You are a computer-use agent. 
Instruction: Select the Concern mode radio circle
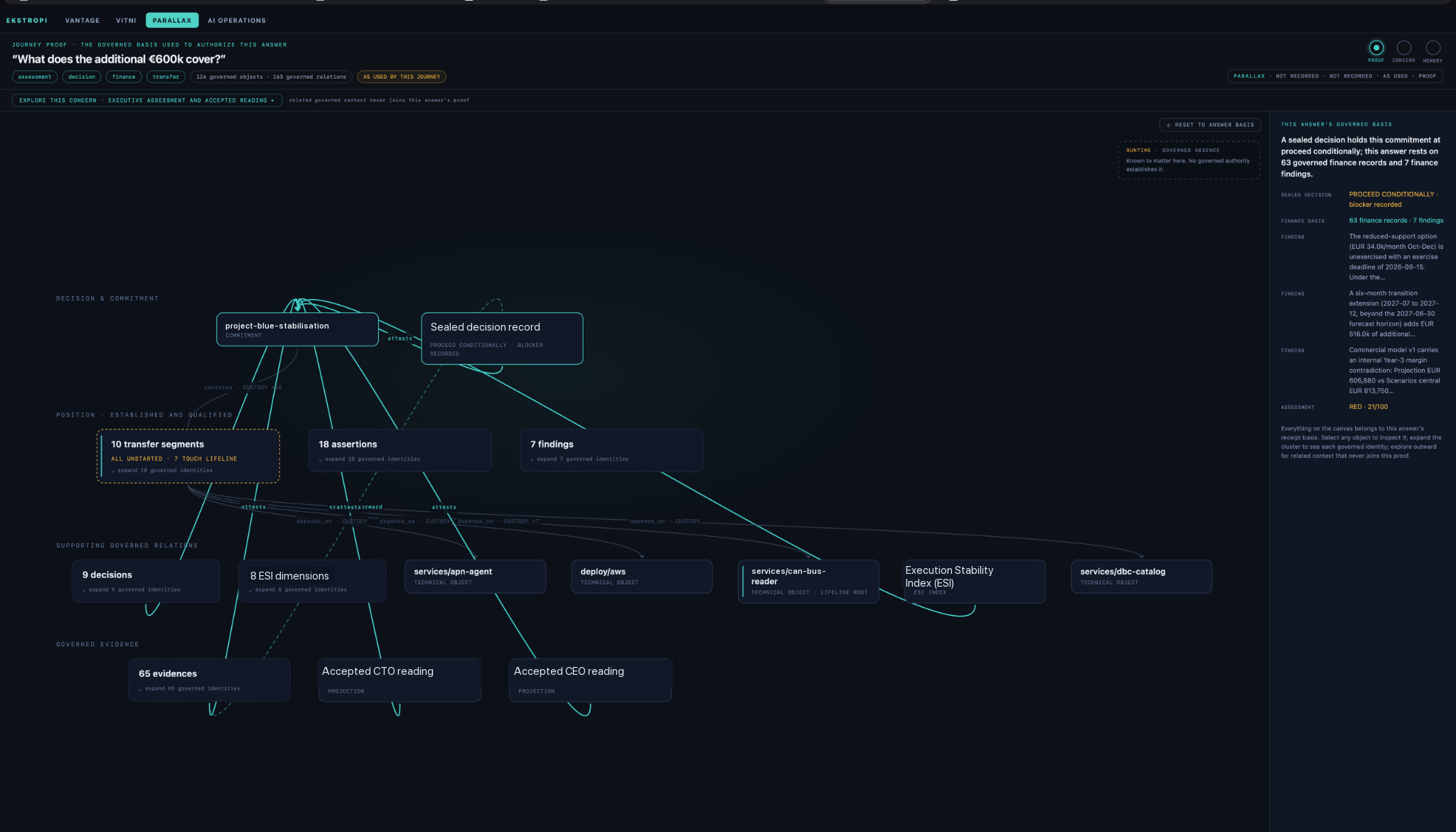tap(1403, 48)
